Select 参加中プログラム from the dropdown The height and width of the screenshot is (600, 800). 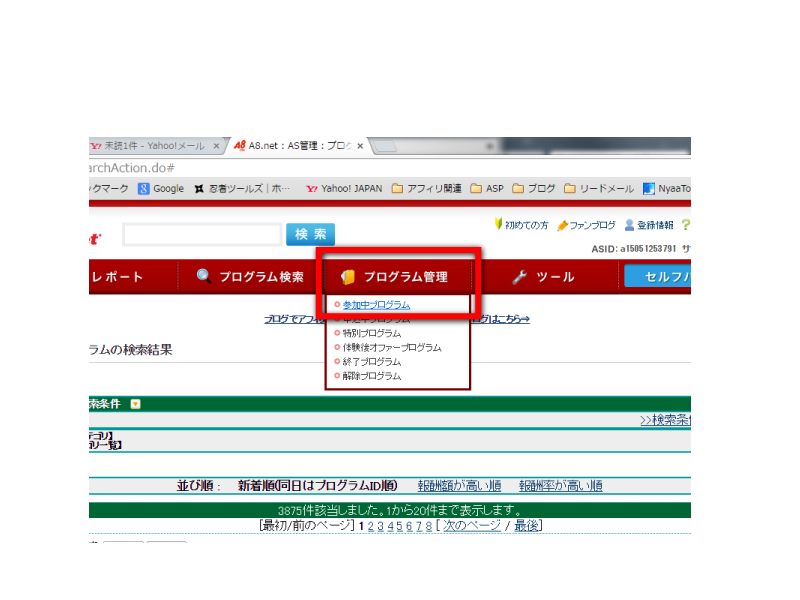click(376, 305)
